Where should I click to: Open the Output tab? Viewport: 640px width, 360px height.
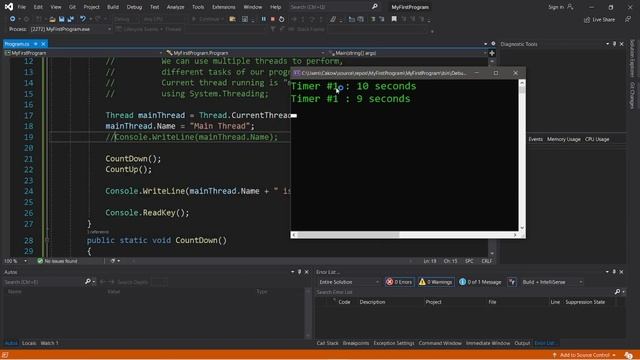click(x=522, y=343)
